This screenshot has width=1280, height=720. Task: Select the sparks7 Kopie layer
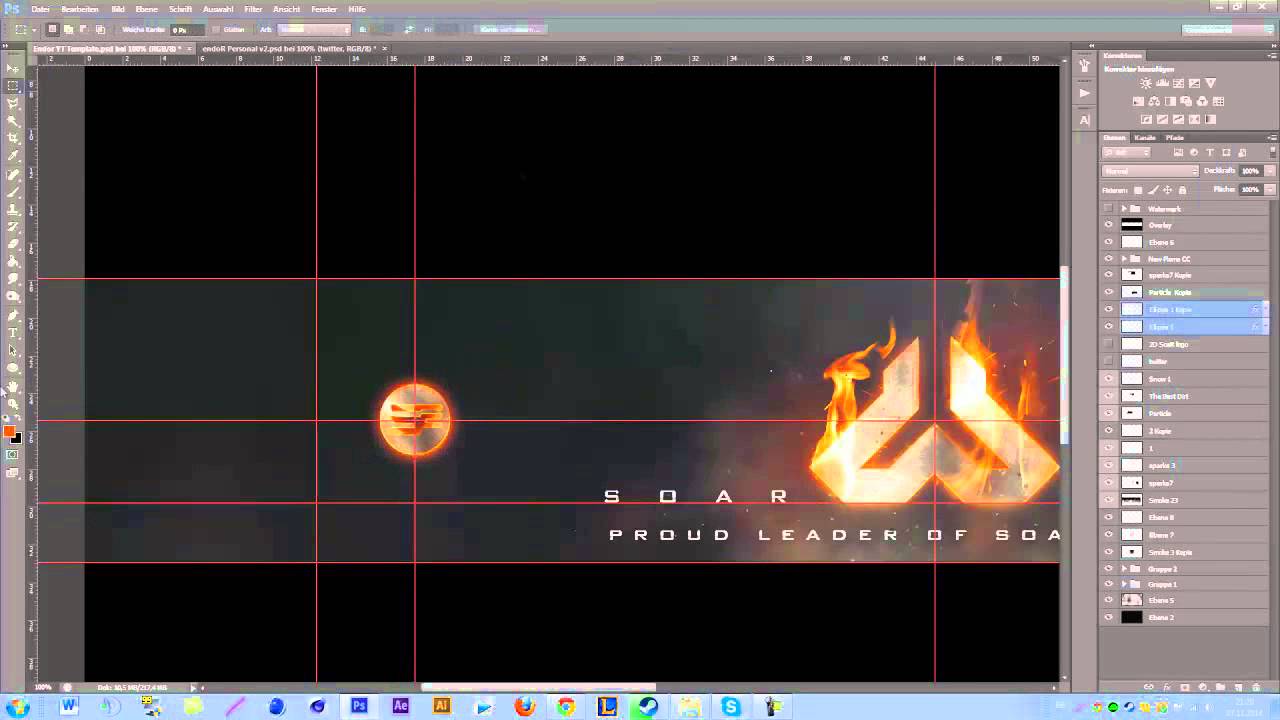tap(1186, 275)
